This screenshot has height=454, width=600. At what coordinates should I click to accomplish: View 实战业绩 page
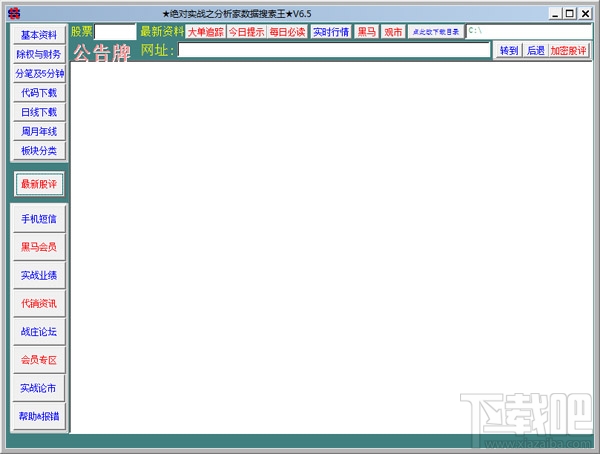39,275
